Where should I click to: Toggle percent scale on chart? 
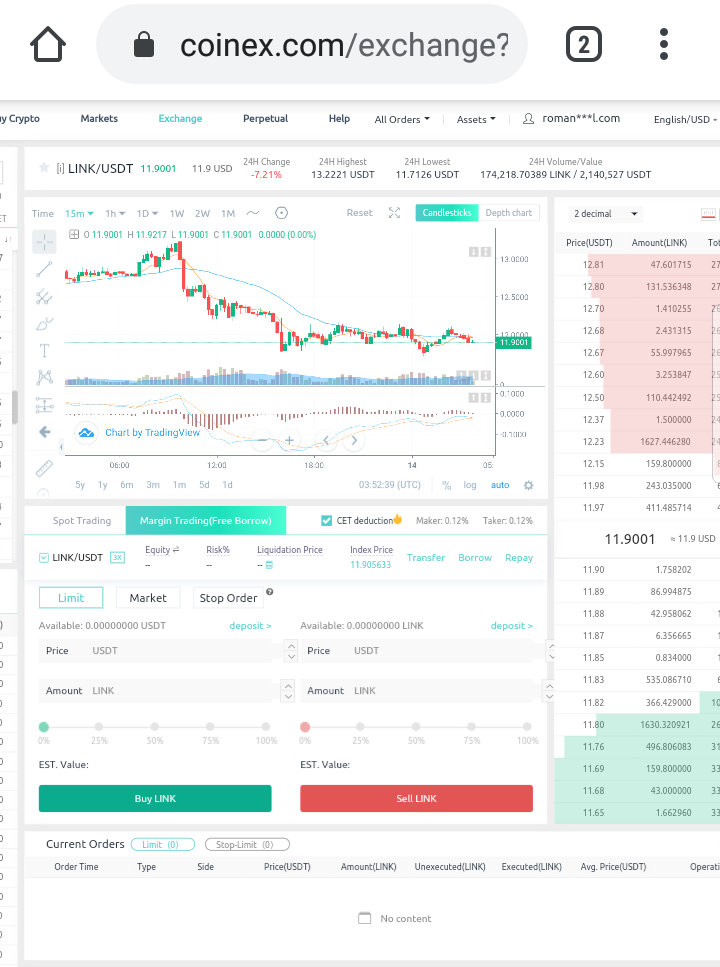[446, 485]
